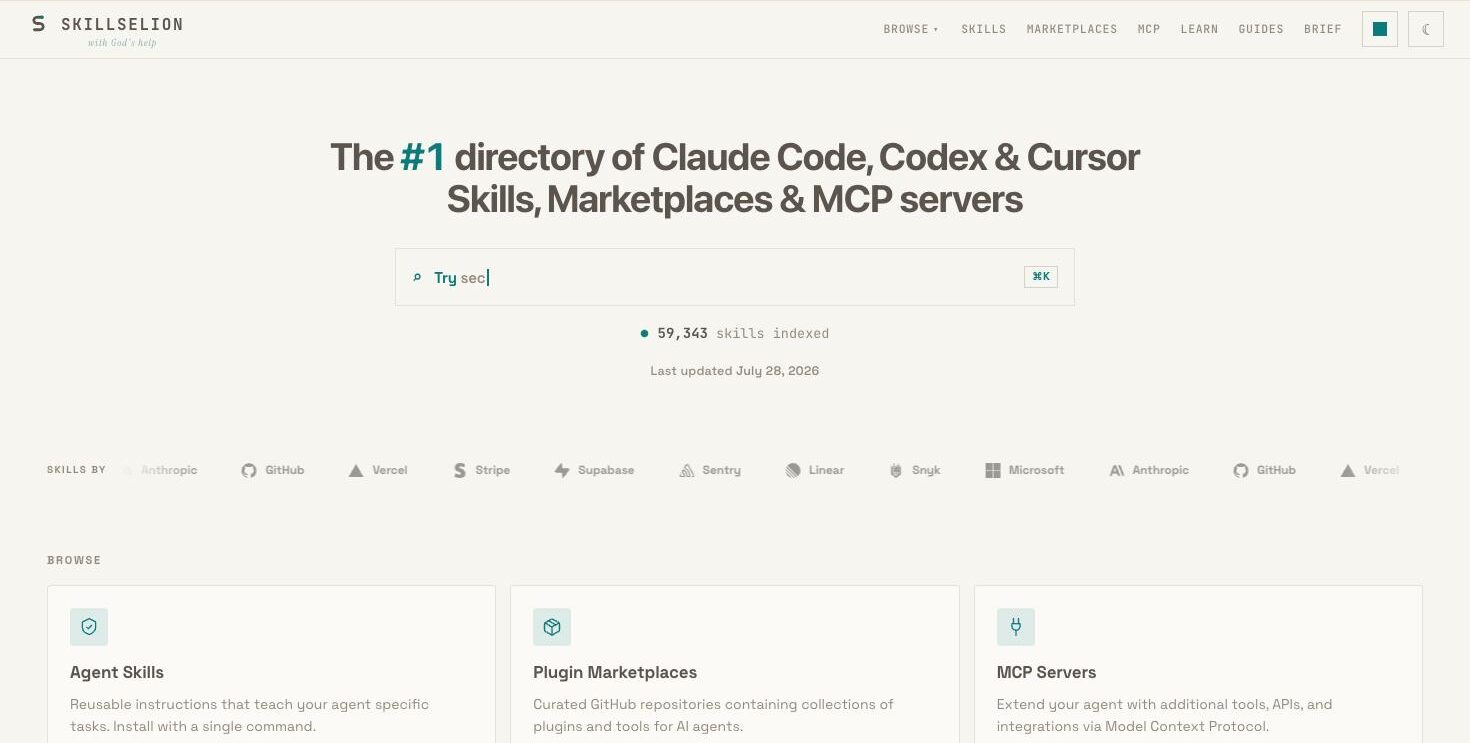Click the SKILLSELION brand name
The height and width of the screenshot is (743, 1470).
(x=122, y=24)
